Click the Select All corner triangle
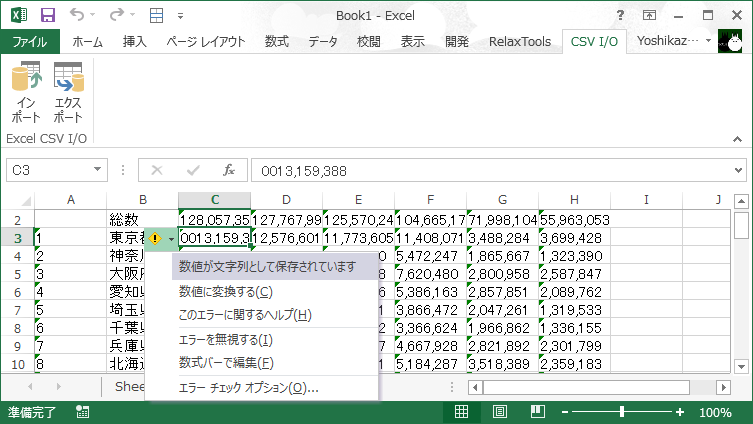The width and height of the screenshot is (753, 424). point(26,200)
